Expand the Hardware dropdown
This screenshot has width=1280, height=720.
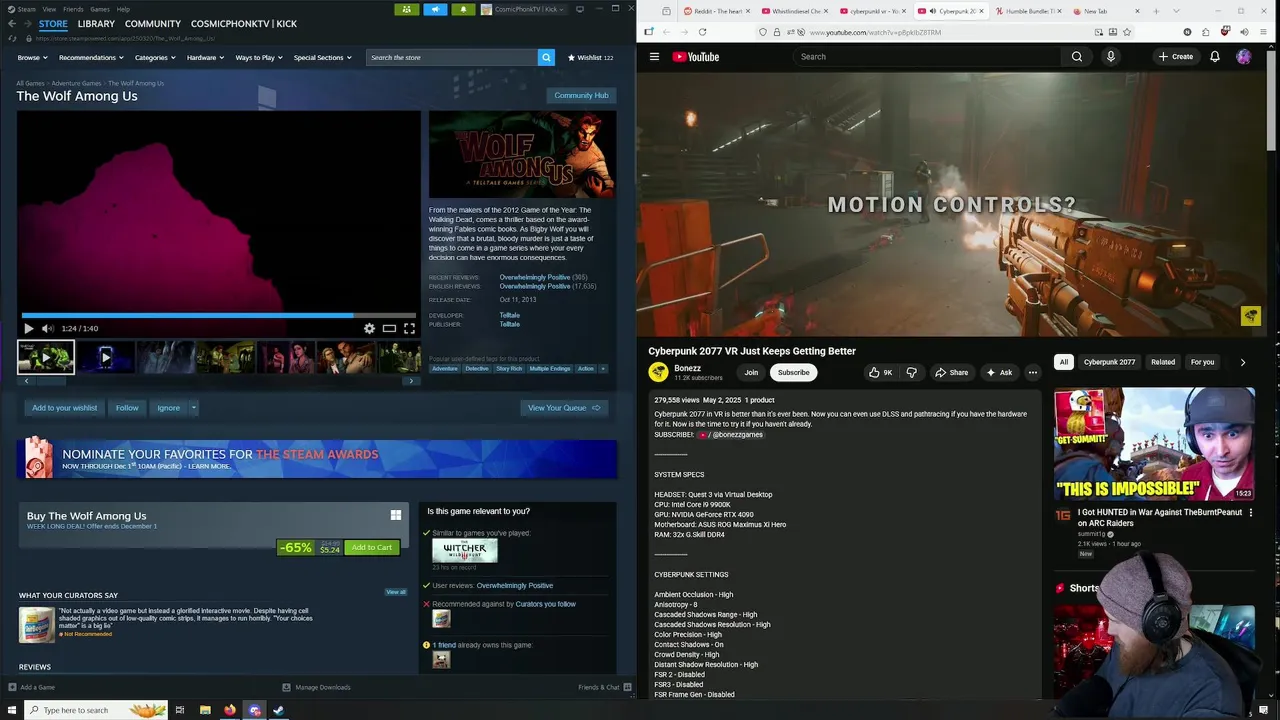tap(205, 57)
